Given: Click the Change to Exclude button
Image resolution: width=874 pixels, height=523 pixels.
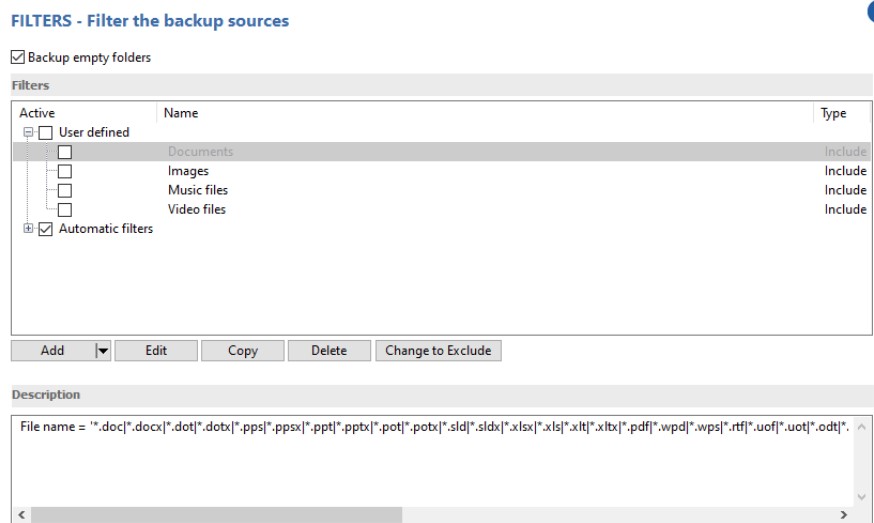Looking at the screenshot, I should click(438, 351).
